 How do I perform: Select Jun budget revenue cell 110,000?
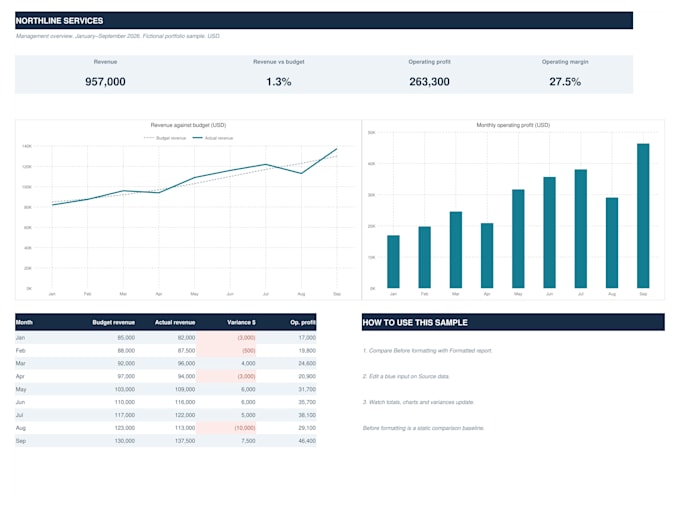click(x=125, y=402)
